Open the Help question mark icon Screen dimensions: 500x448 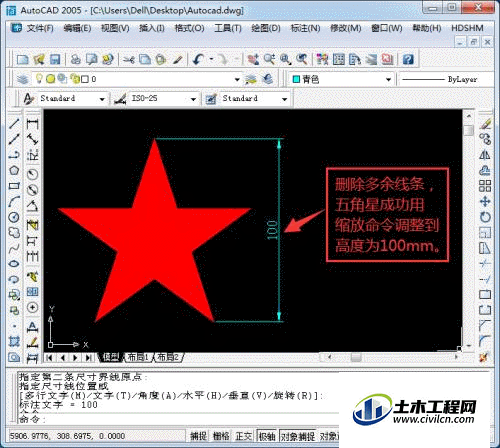pyautogui.click(x=408, y=59)
